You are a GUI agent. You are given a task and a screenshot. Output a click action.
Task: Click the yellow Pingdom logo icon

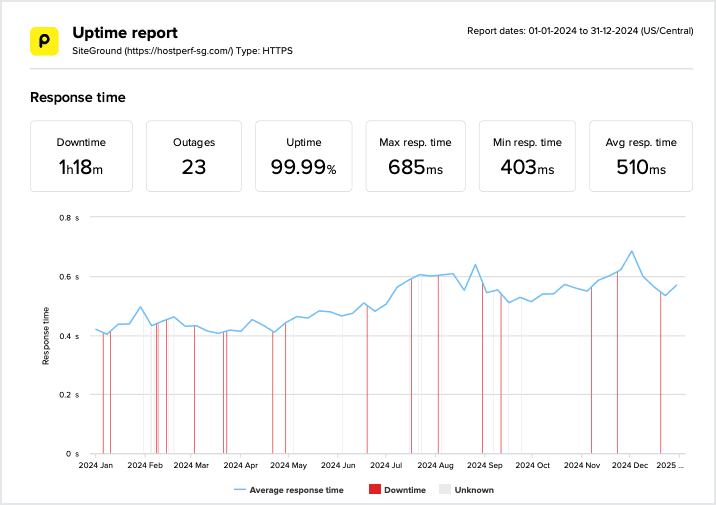(44, 41)
